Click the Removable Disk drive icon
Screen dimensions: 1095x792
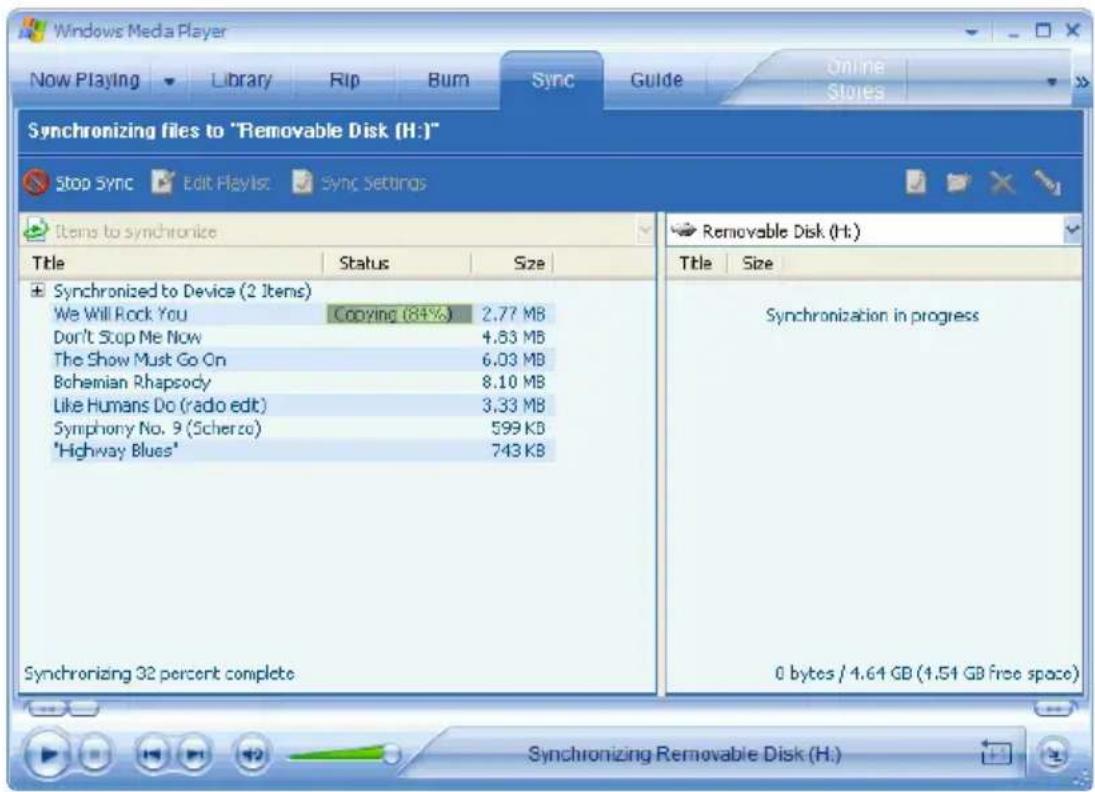[683, 230]
